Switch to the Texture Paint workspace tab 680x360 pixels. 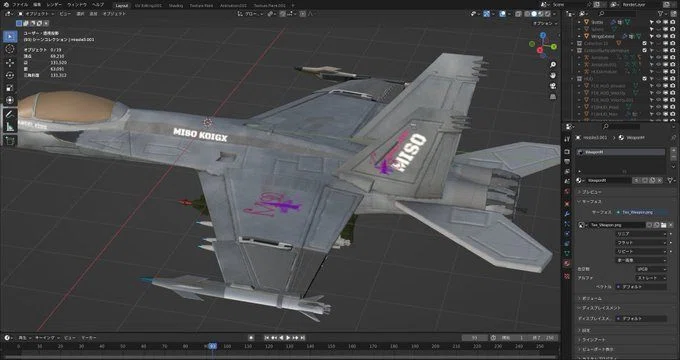point(202,6)
